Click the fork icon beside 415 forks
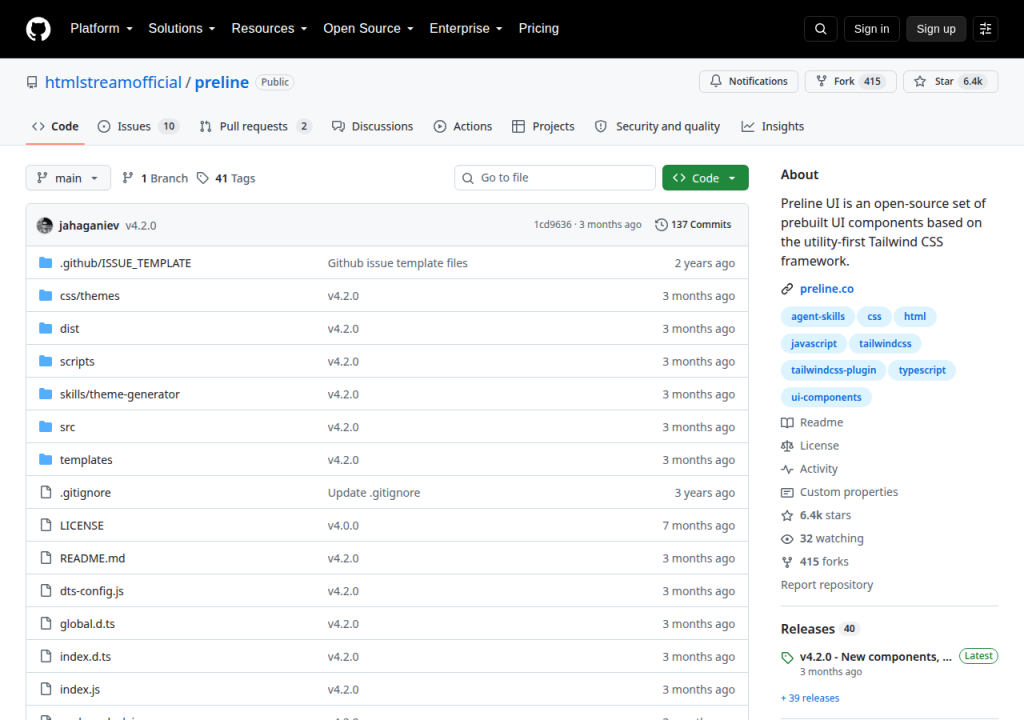Viewport: 1024px width, 720px height. [x=787, y=562]
